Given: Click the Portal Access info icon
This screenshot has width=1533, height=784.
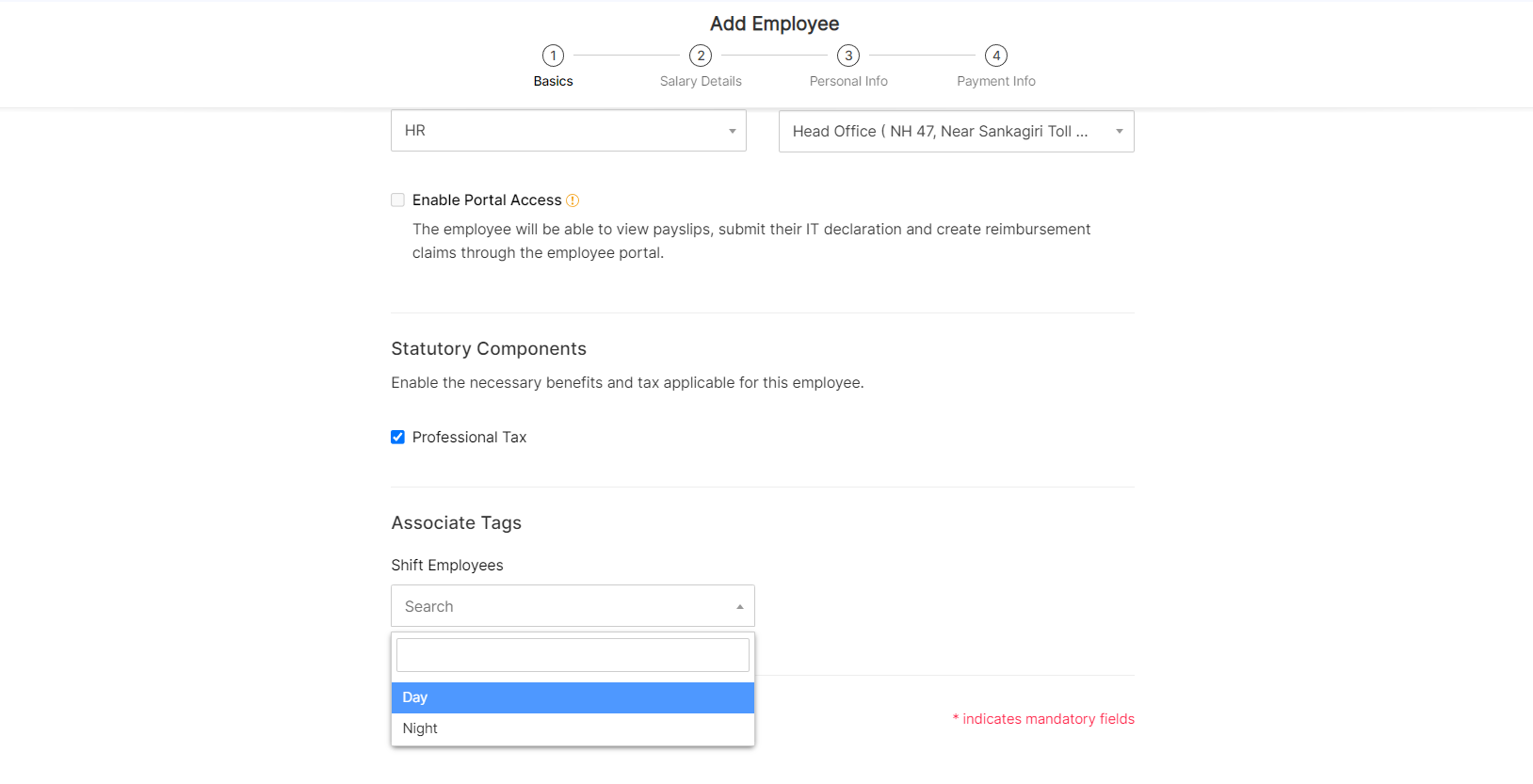Looking at the screenshot, I should tap(573, 200).
